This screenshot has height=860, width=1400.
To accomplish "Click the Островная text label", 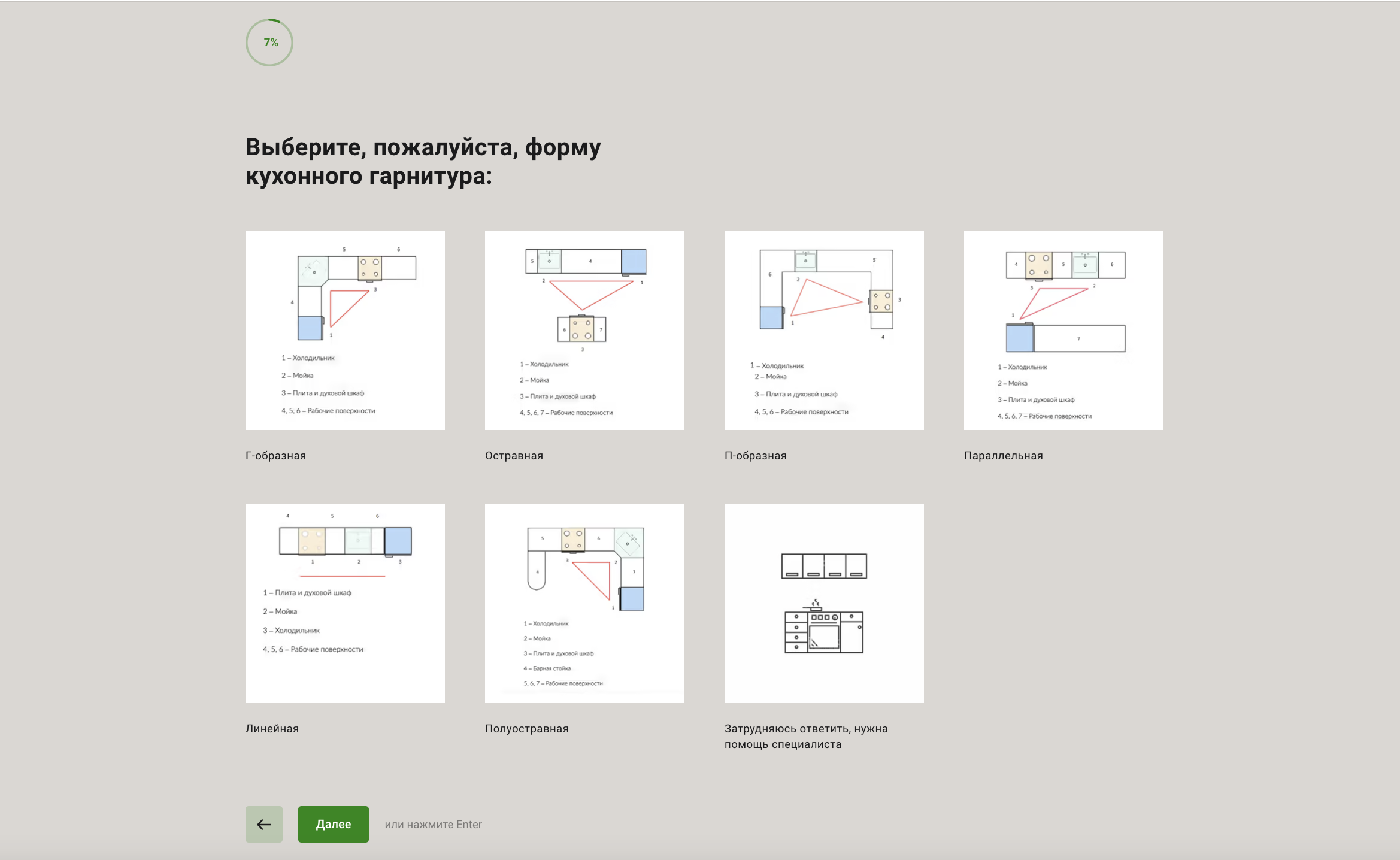I will tap(514, 456).
